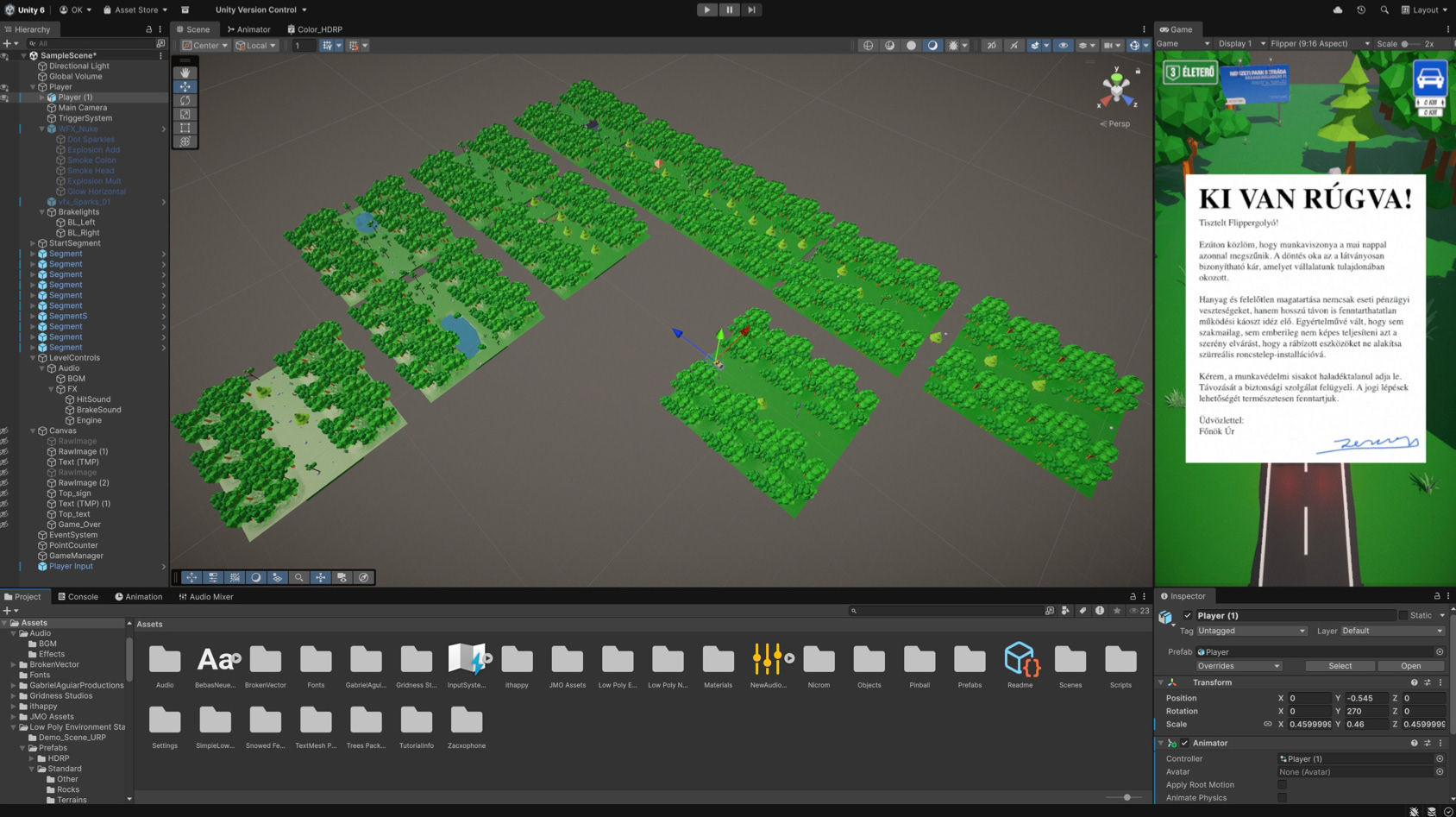Enable Apply Root Motion checkbox
Viewport: 1456px width, 817px height.
[1283, 785]
